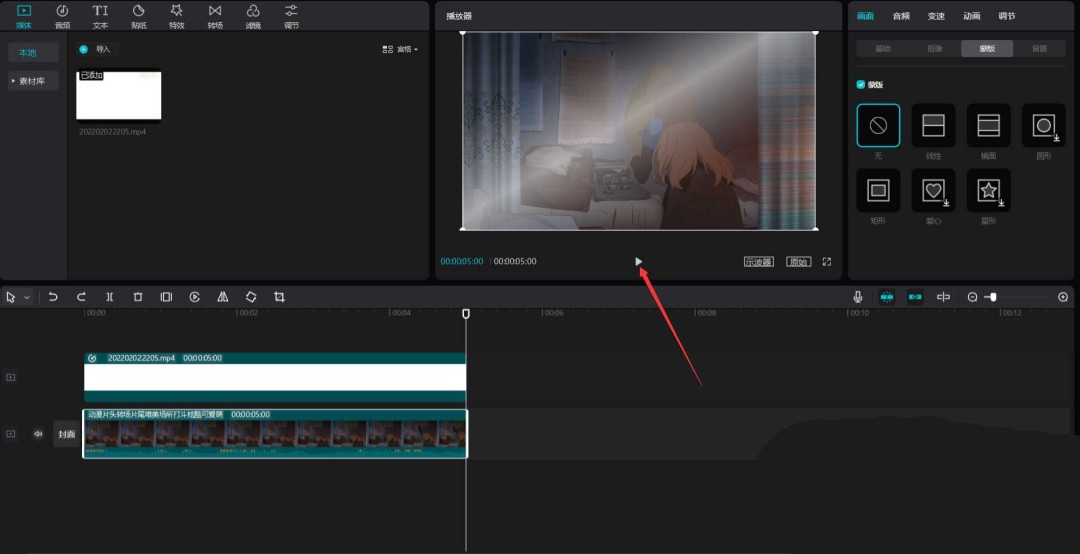Click the microphone record voiceover icon

pyautogui.click(x=858, y=297)
